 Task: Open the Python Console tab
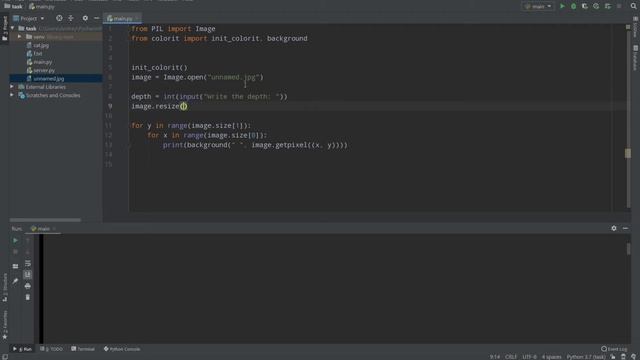(x=122, y=349)
